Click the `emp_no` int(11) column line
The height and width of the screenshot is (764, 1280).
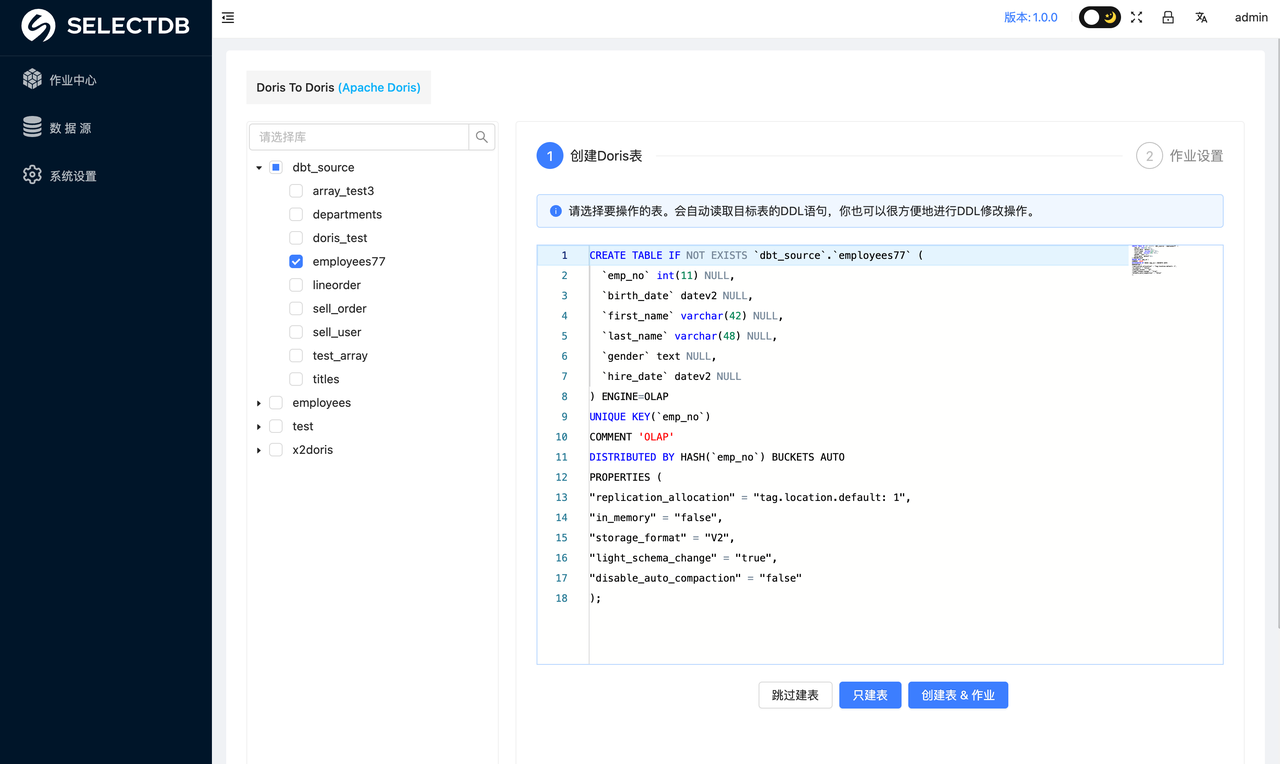pyautogui.click(x=668, y=276)
